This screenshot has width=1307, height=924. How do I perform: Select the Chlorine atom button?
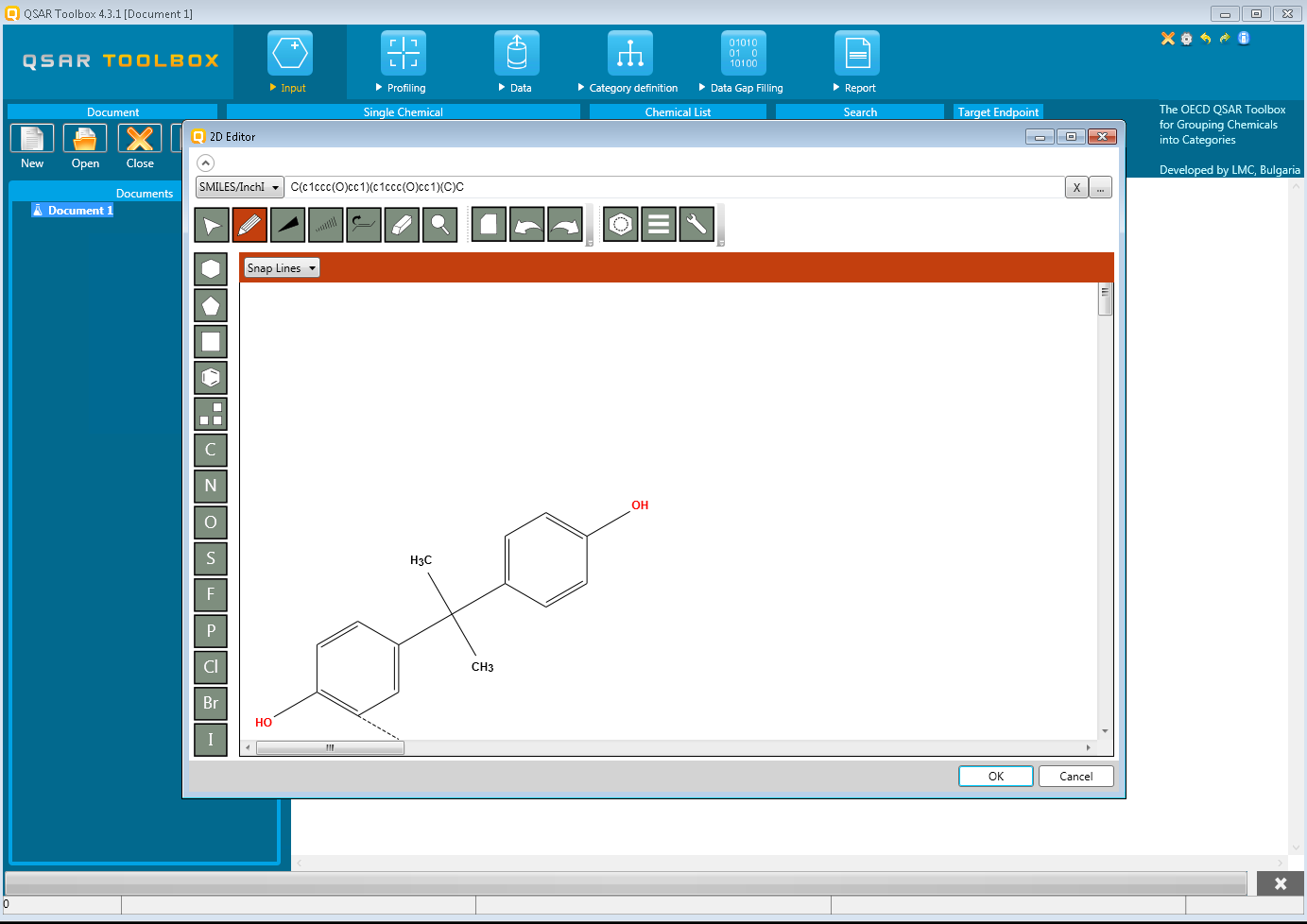211,667
